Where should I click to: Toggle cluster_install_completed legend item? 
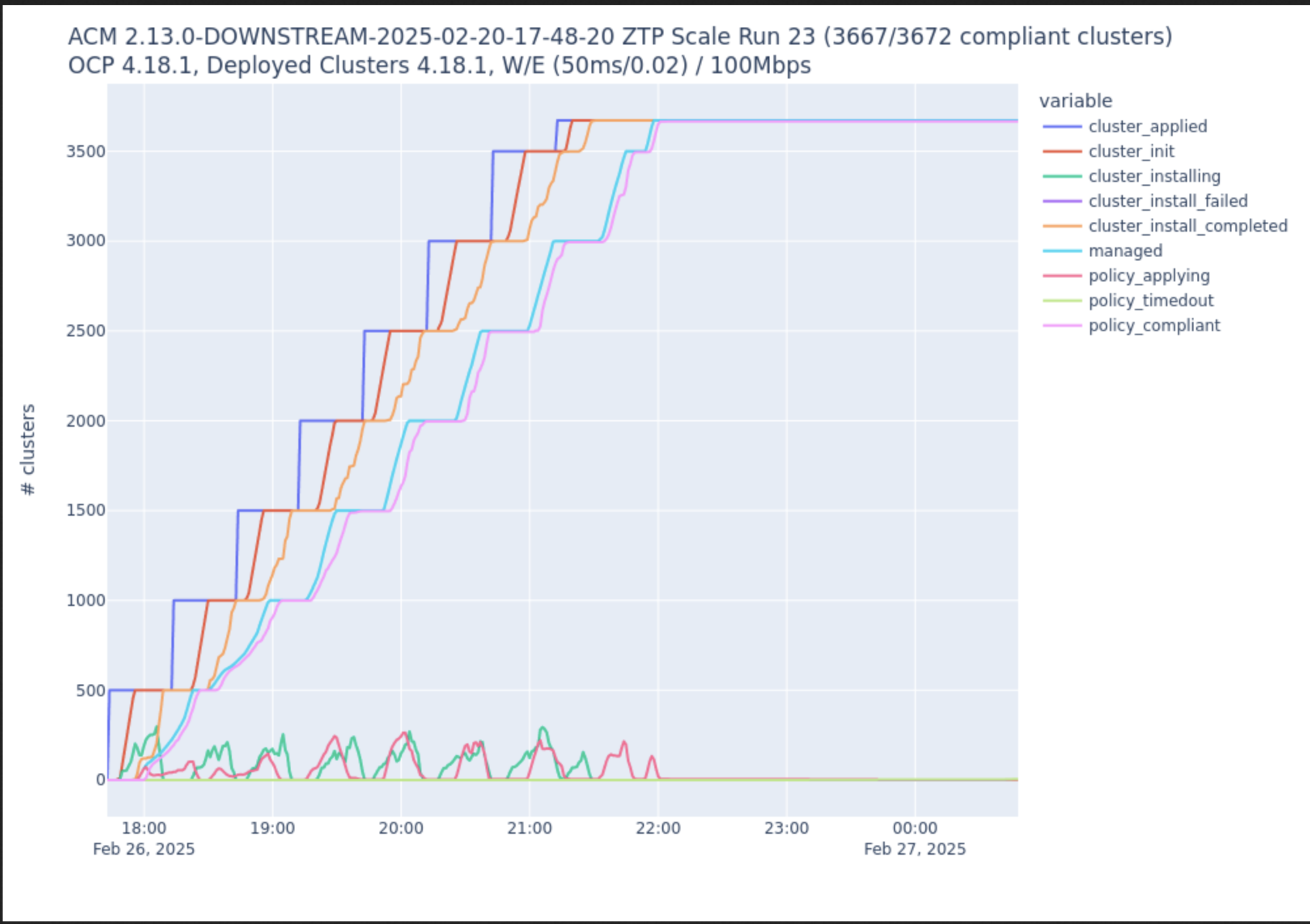click(x=1187, y=226)
